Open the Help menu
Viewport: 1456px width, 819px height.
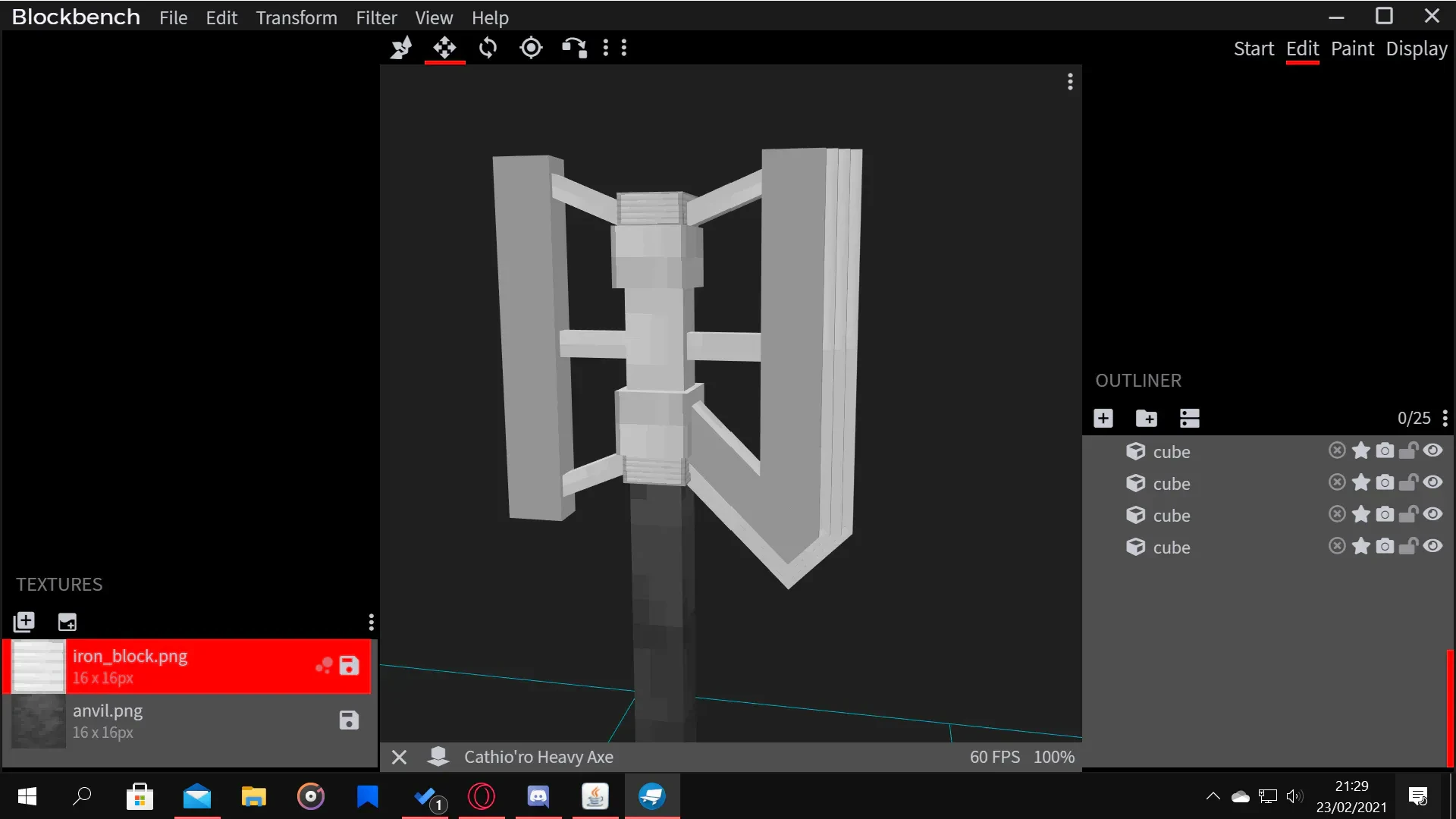(x=490, y=17)
